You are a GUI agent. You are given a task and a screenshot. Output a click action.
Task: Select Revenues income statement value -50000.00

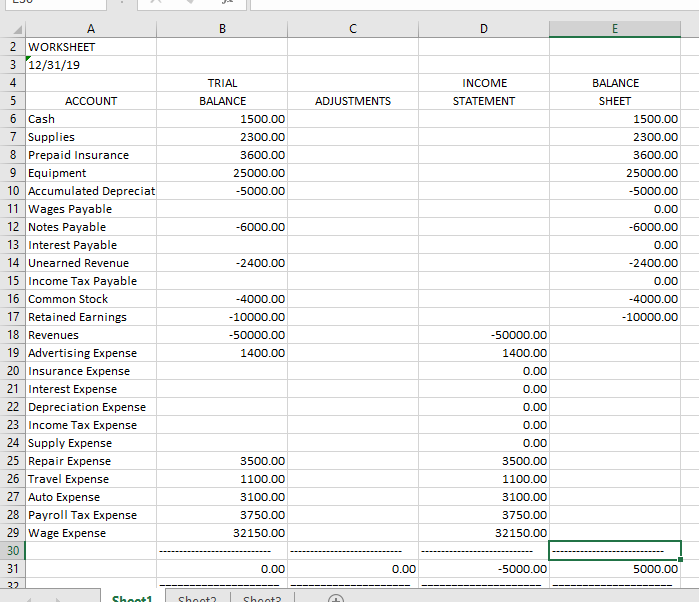coord(484,335)
